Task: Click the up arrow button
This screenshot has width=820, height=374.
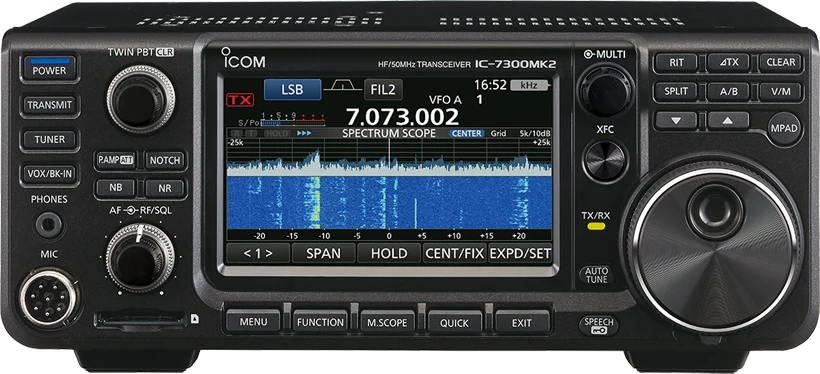Action: click(x=728, y=120)
